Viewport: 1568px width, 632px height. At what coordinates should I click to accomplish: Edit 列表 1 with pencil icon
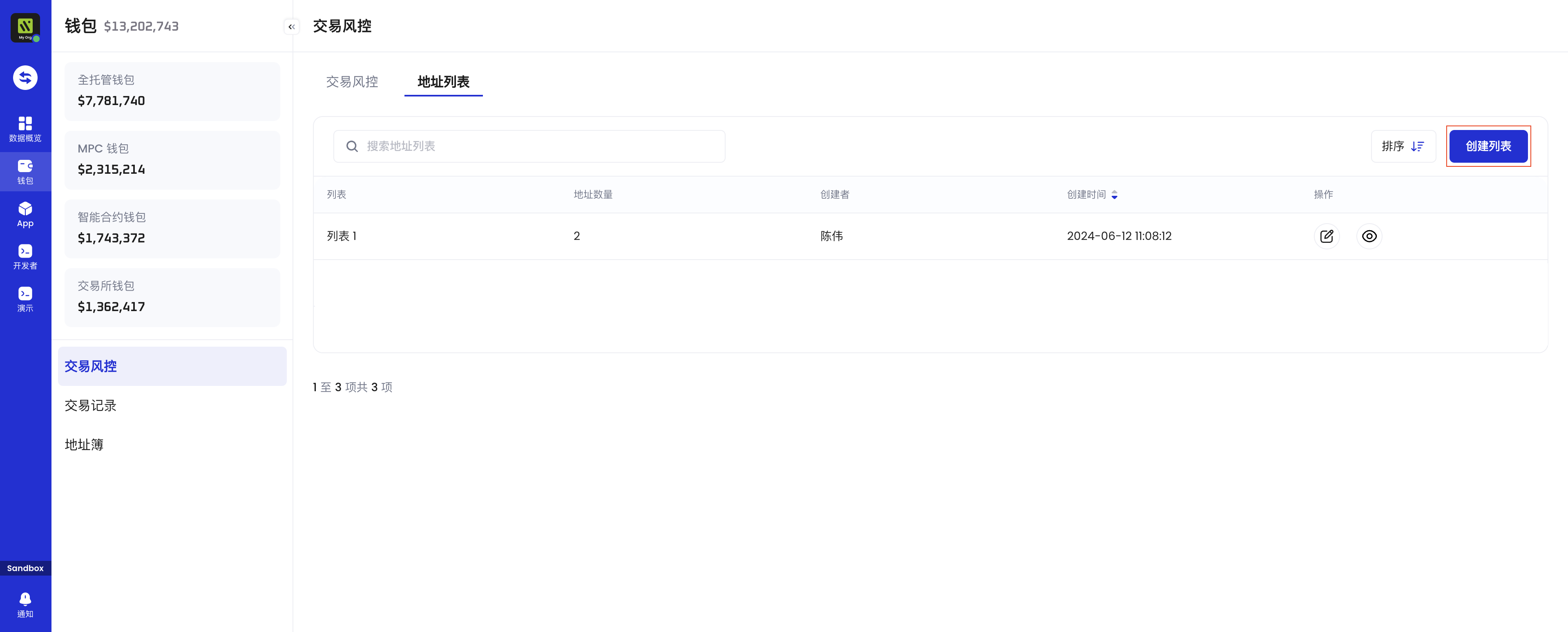1327,236
